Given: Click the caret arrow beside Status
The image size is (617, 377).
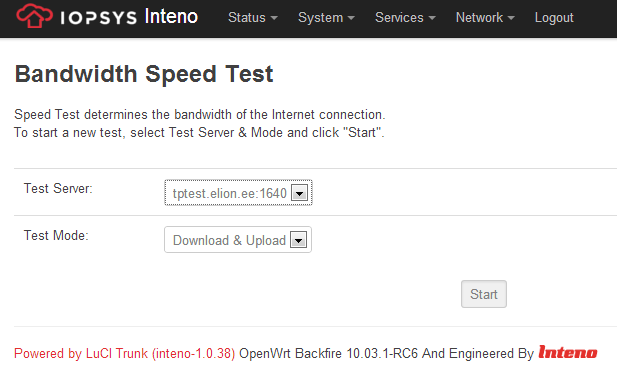Looking at the screenshot, I should point(274,18).
